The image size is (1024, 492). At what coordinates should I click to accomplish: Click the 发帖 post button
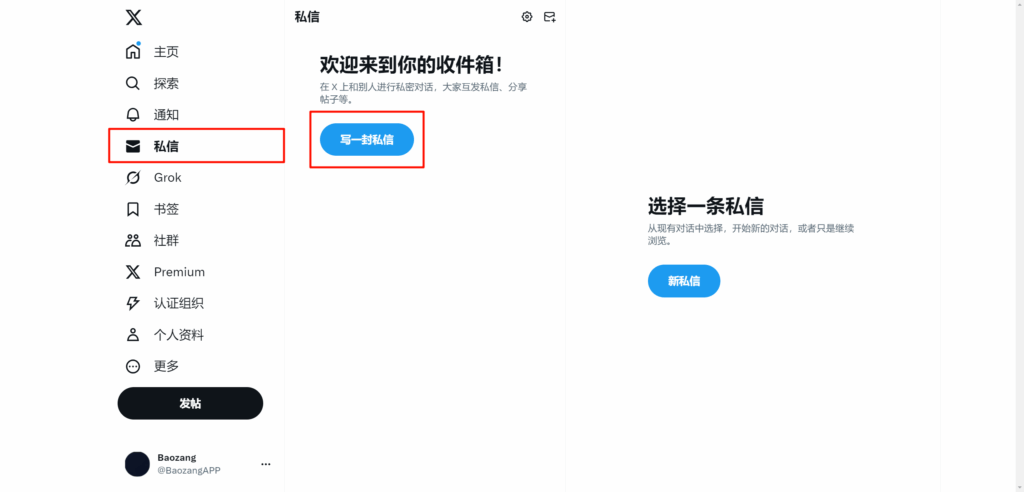(190, 403)
